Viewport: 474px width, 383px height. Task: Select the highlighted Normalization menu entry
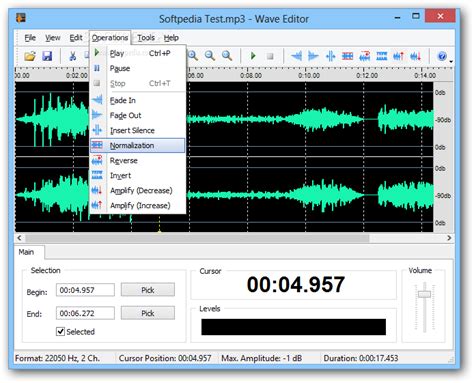coord(137,145)
